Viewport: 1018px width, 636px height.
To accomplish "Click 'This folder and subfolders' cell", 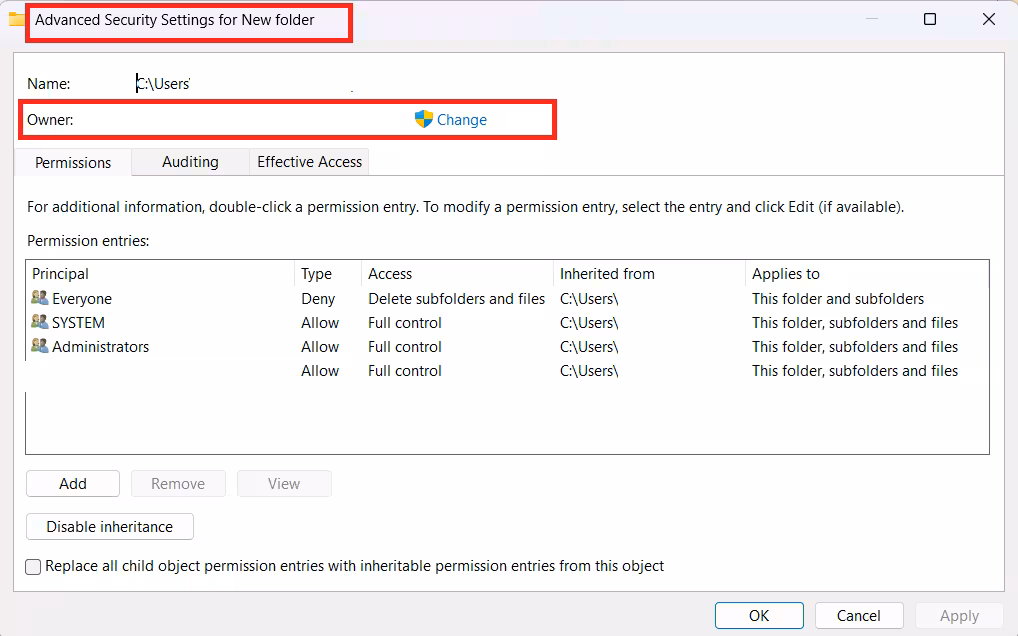I will pos(838,299).
